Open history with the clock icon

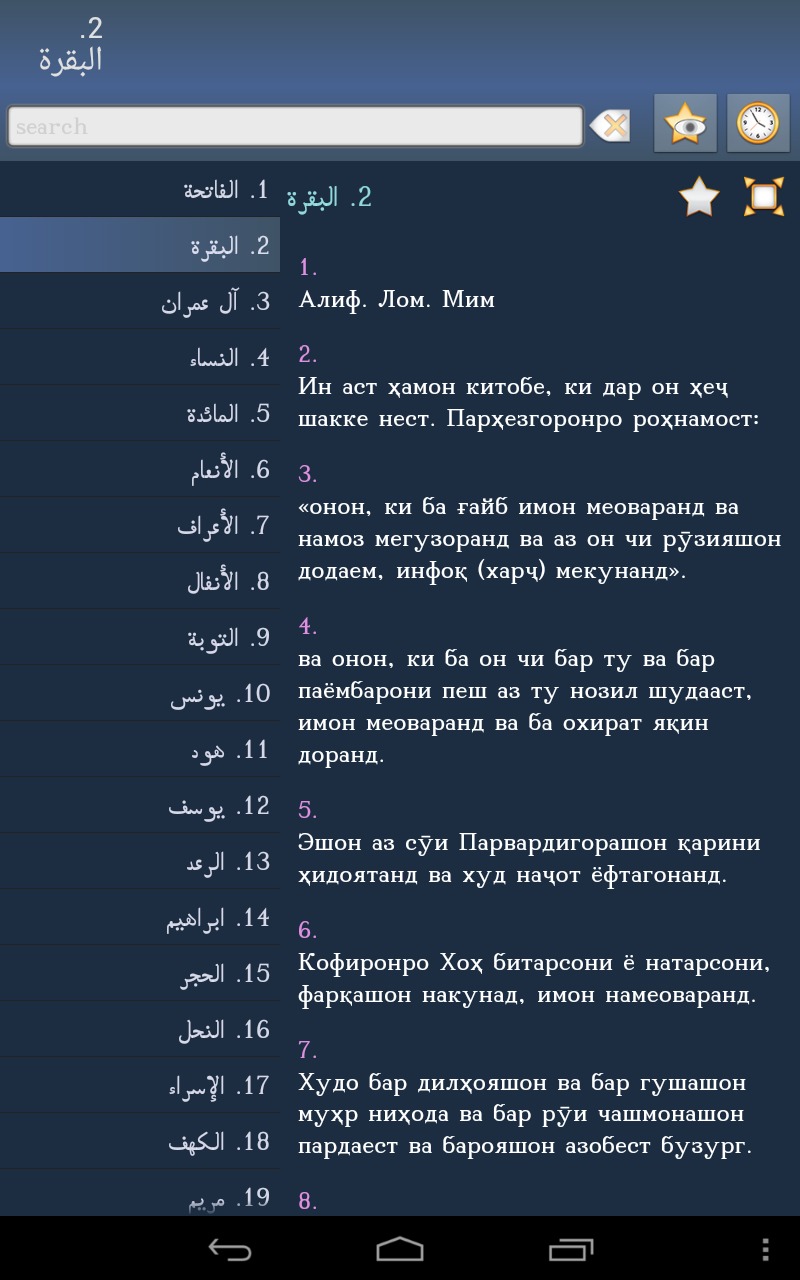(758, 124)
